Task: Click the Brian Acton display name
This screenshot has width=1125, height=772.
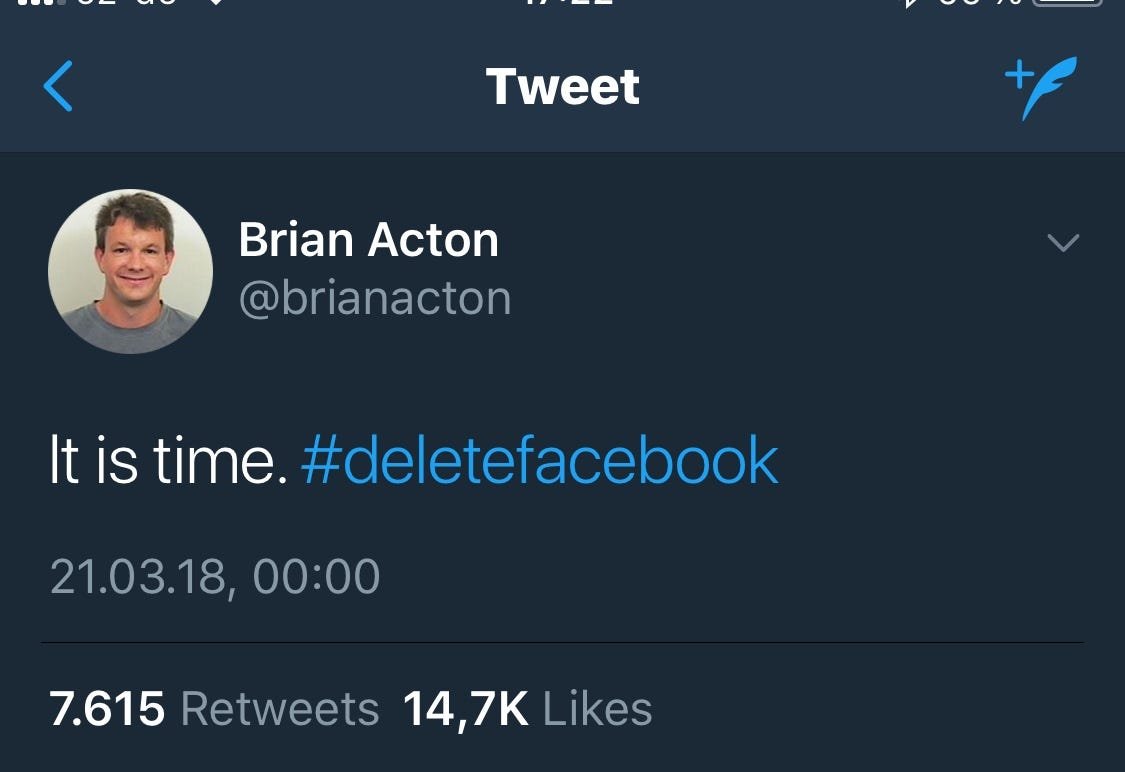Action: pos(368,240)
